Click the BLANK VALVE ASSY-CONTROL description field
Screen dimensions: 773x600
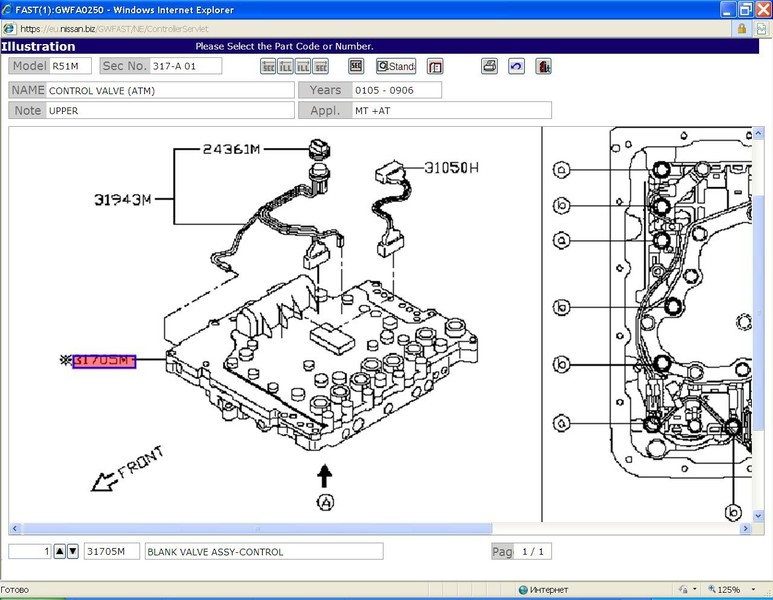[x=264, y=552]
